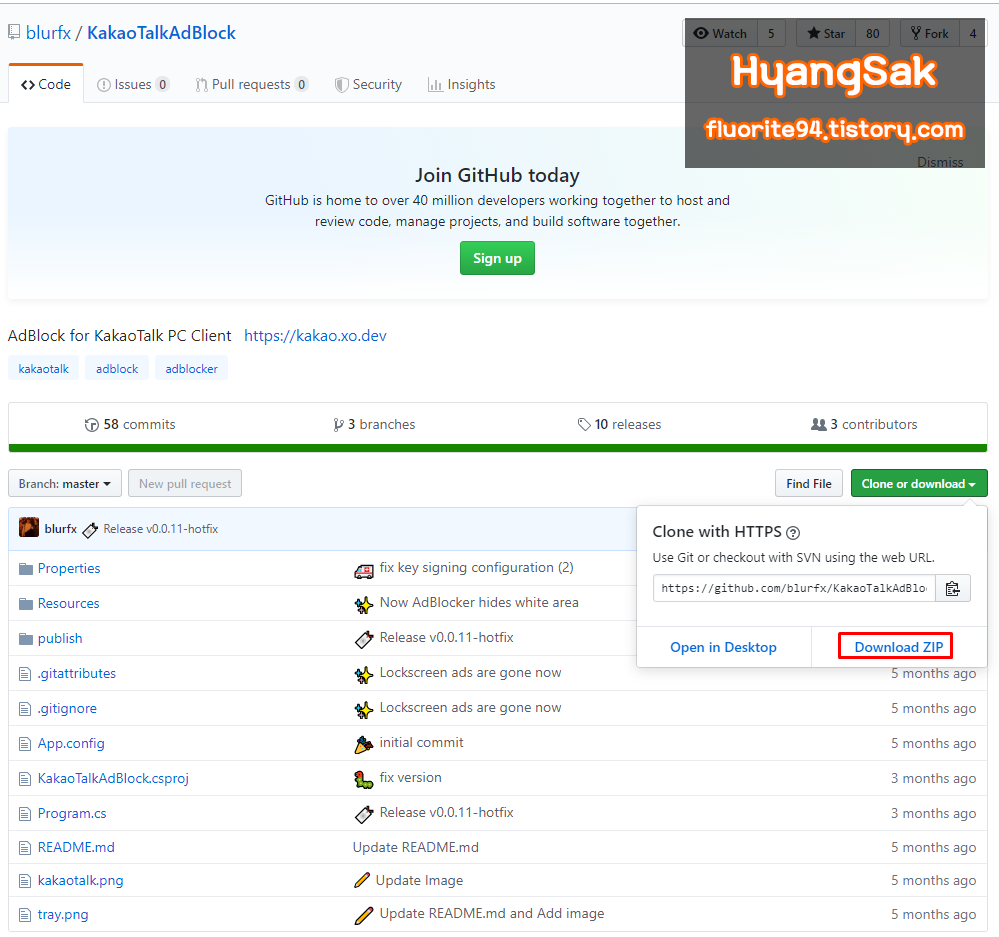Click the Pull requests icon
Screen dimensions: 999x937
click(x=201, y=85)
